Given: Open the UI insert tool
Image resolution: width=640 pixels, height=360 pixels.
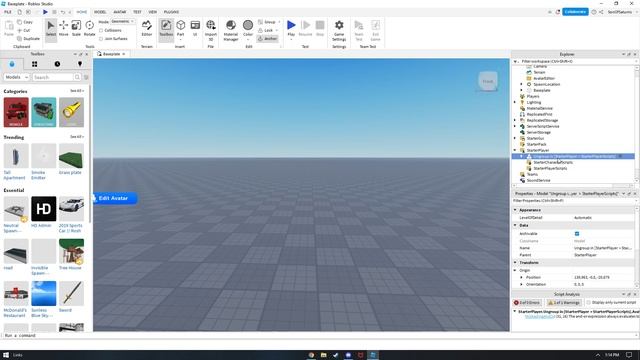Looking at the screenshot, I should tap(195, 29).
